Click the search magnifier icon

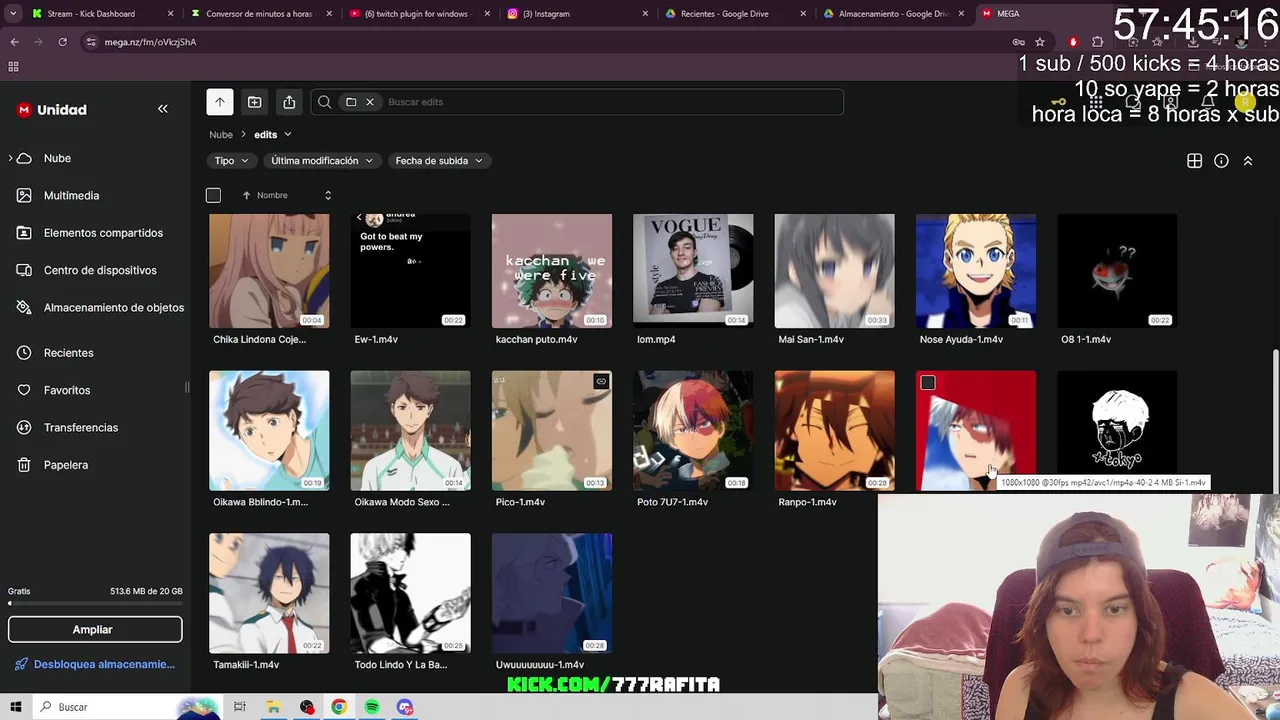[324, 102]
